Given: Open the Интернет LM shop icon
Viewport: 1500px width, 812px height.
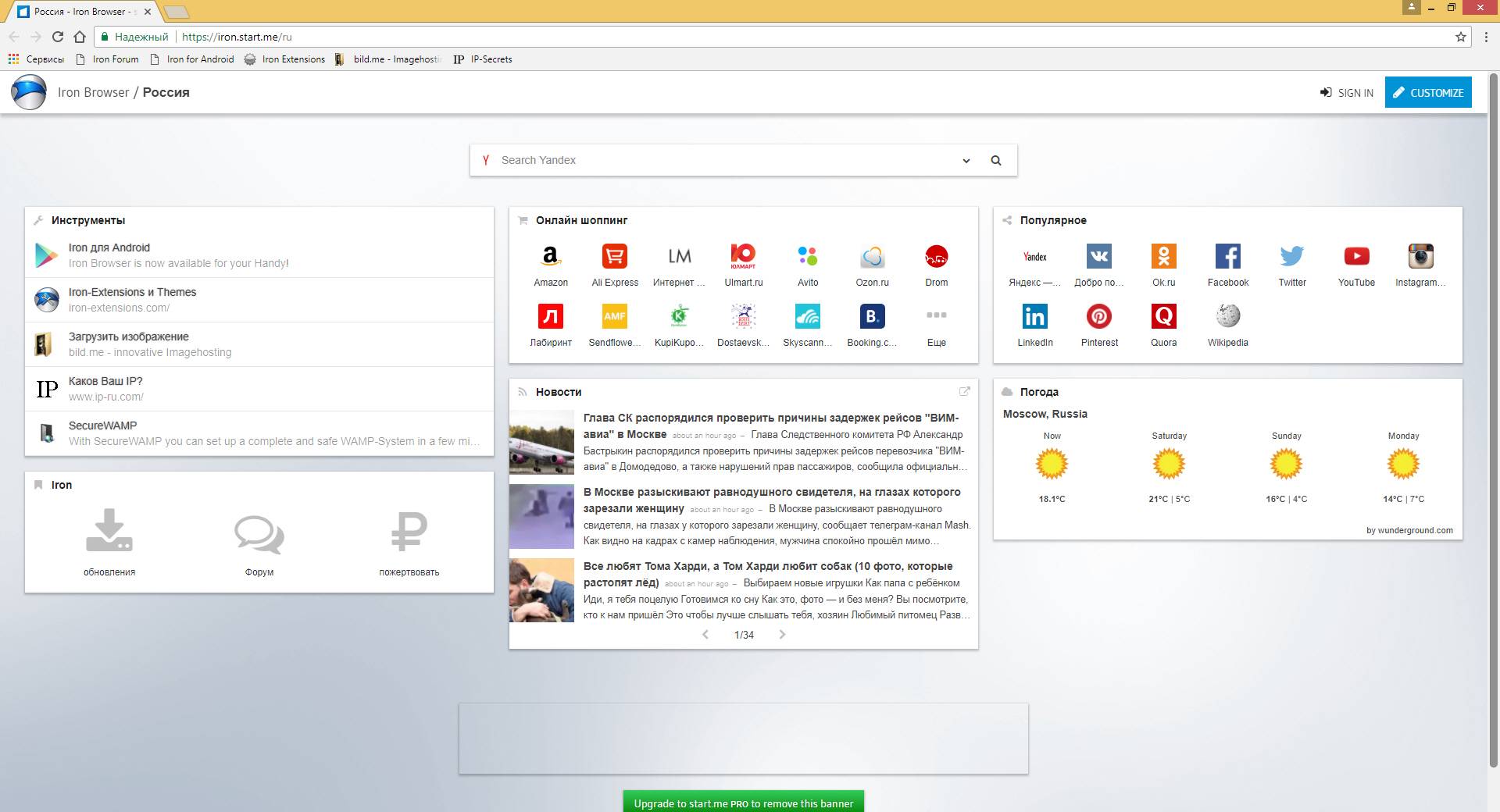Looking at the screenshot, I should coord(679,256).
